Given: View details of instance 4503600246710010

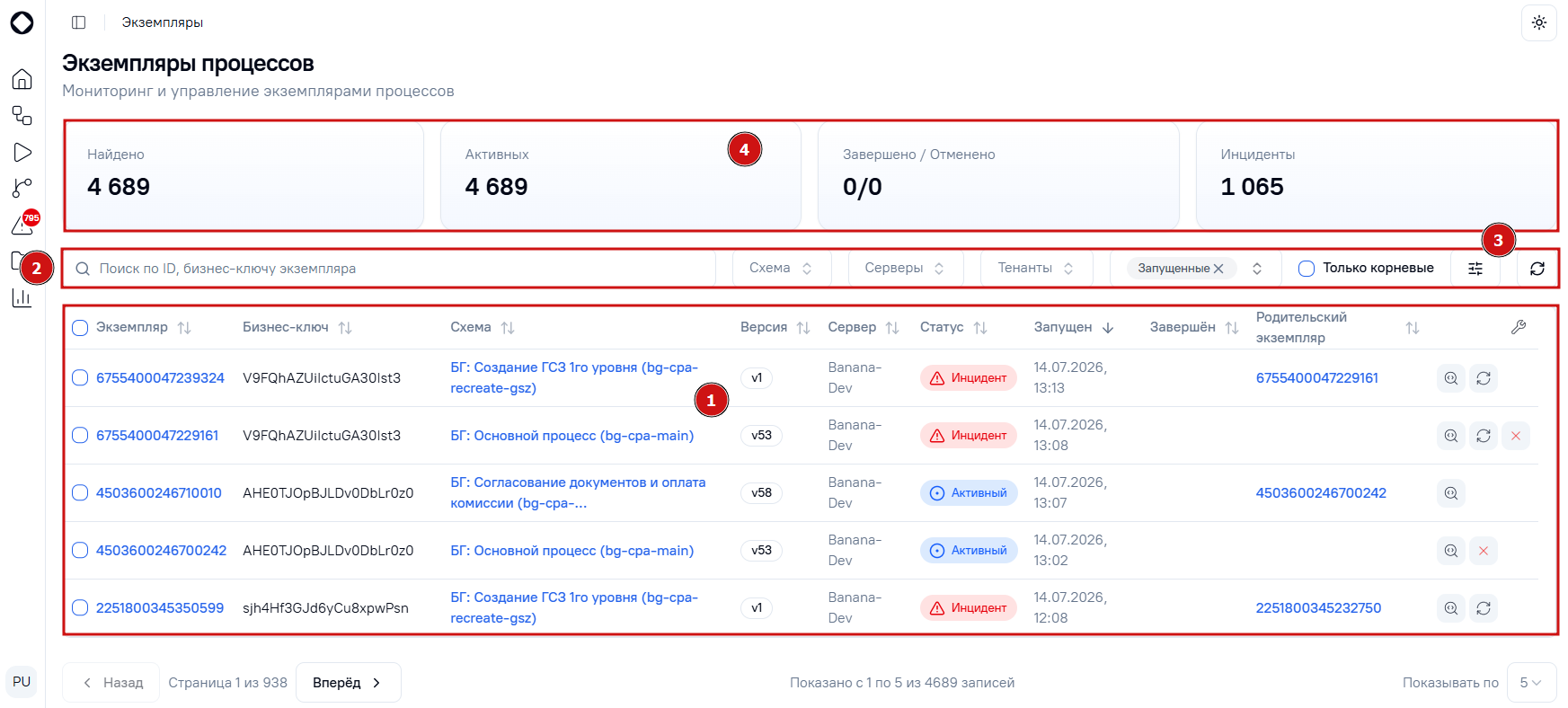Looking at the screenshot, I should tap(1451, 493).
